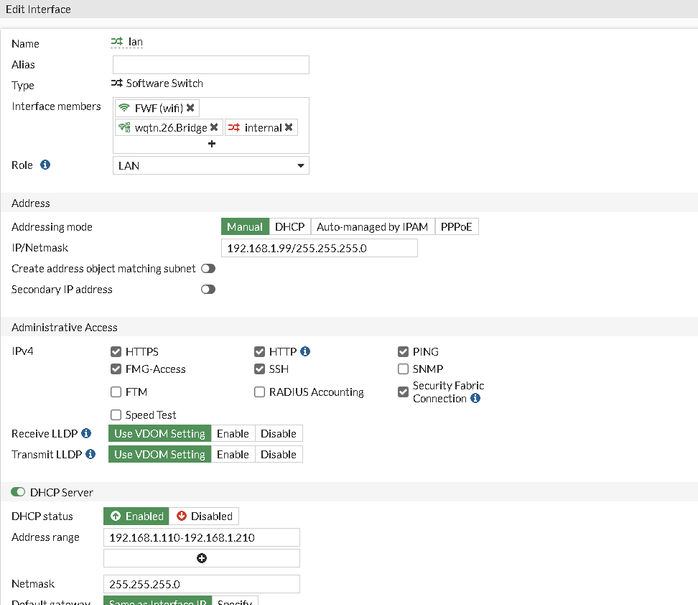Click the IP/Netmask input field
This screenshot has height=605, width=698.
(x=319, y=248)
